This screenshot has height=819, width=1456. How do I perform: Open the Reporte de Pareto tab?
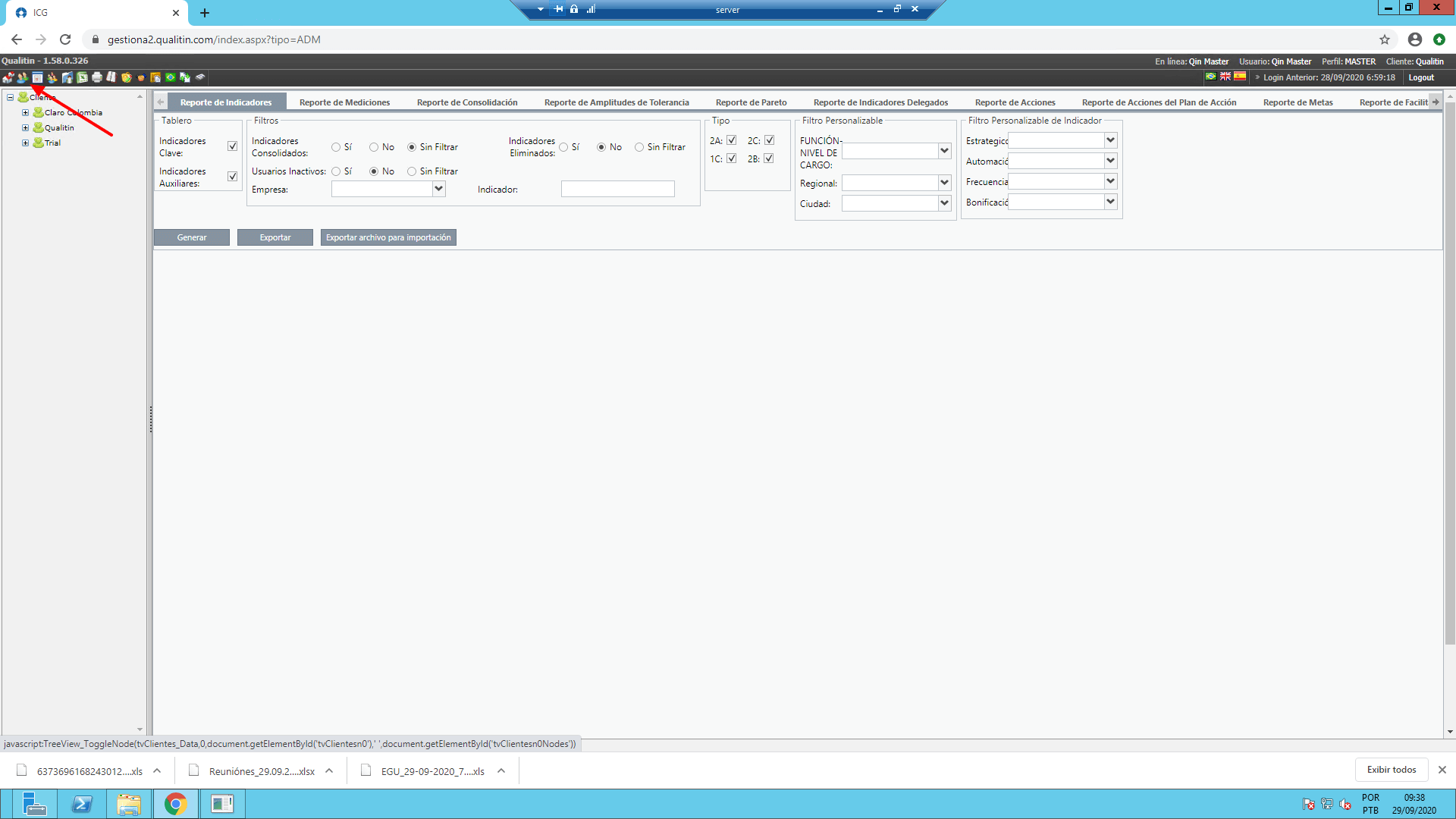click(751, 102)
